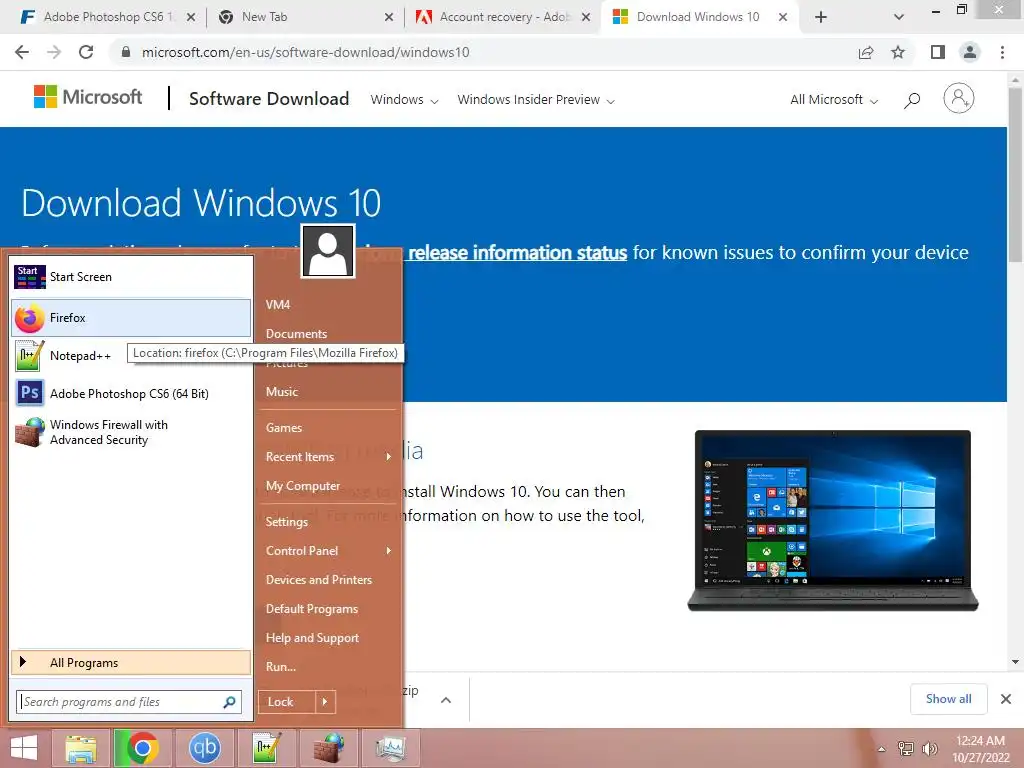Open the arrow next to Lock button

(x=325, y=702)
